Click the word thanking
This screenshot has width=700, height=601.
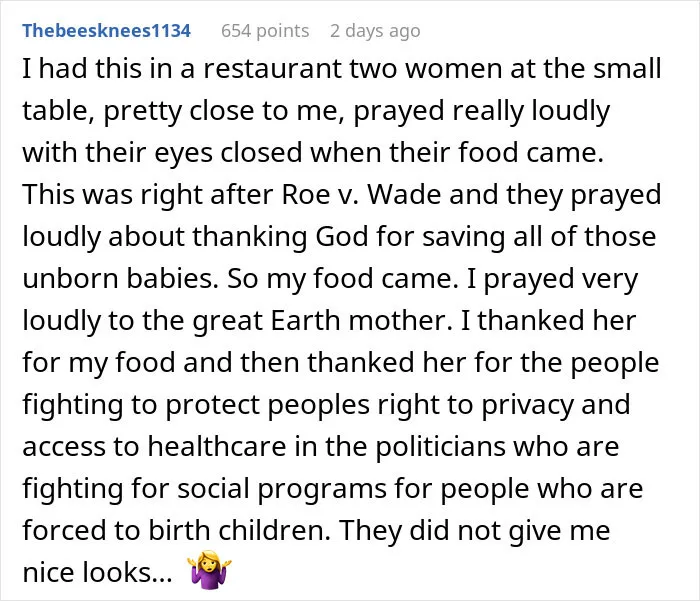250,238
